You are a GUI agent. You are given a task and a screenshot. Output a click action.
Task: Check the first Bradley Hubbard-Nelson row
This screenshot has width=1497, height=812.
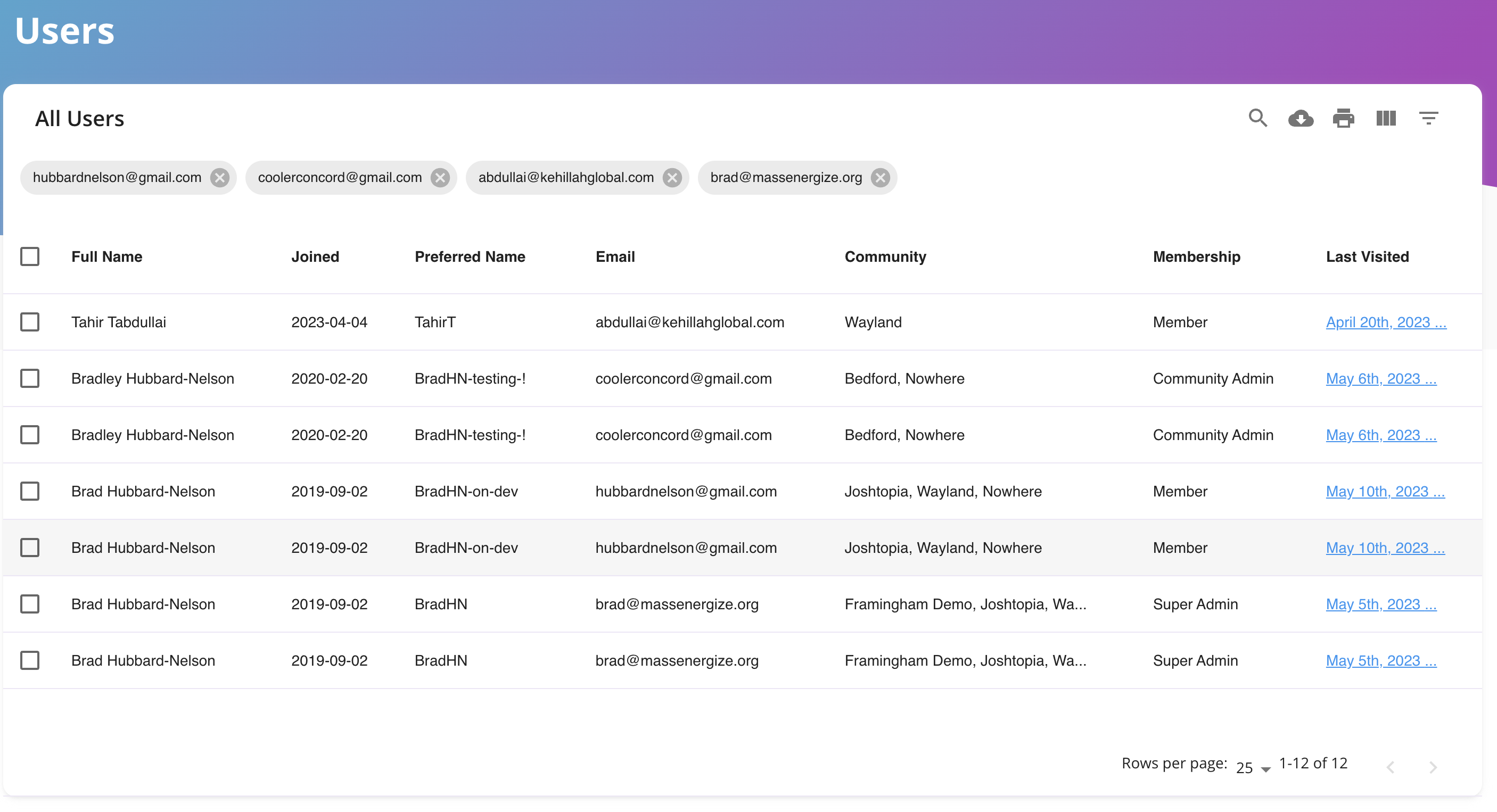[30, 378]
